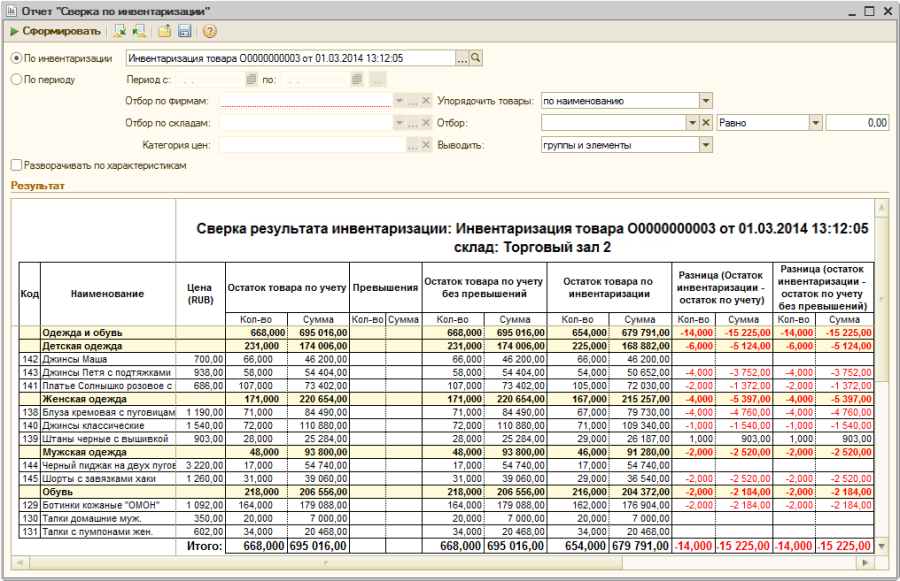Open calendar icon for Период с date
The width and height of the screenshot is (900, 581).
(x=251, y=80)
